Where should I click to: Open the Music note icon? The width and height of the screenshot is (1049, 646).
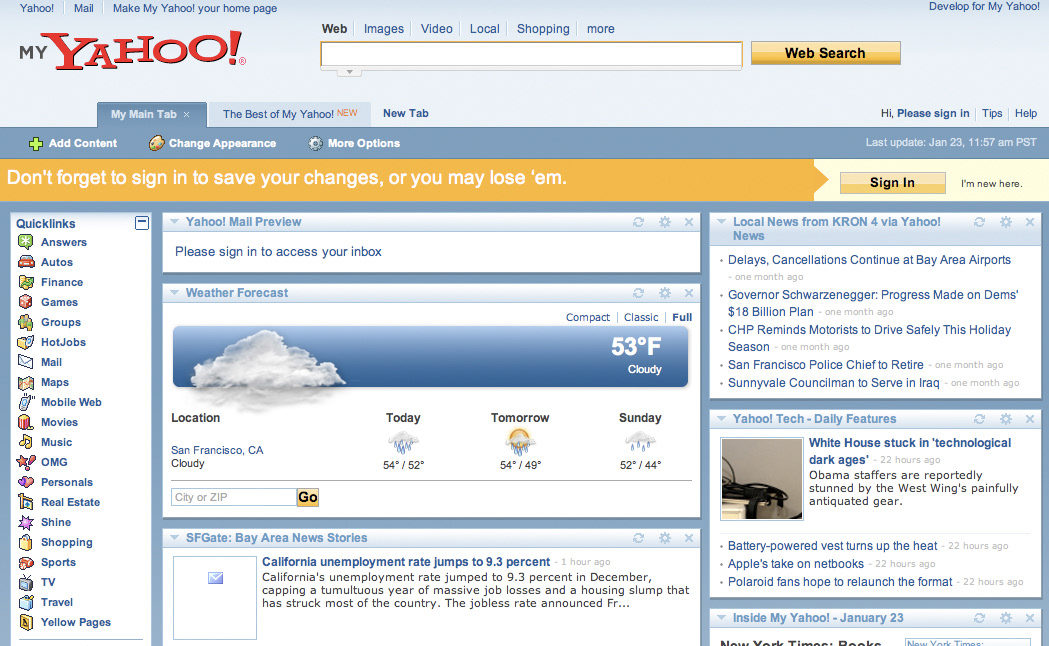(x=25, y=442)
